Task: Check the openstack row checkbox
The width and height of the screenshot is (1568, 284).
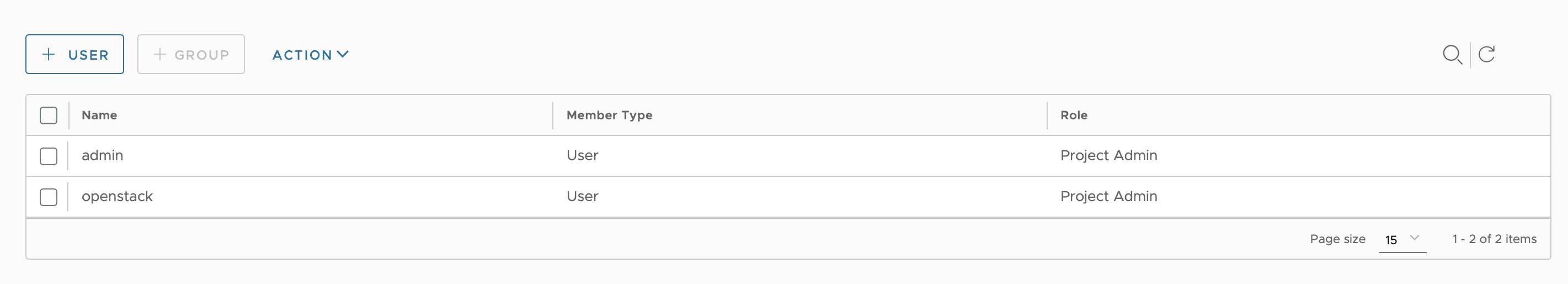Action: point(49,197)
